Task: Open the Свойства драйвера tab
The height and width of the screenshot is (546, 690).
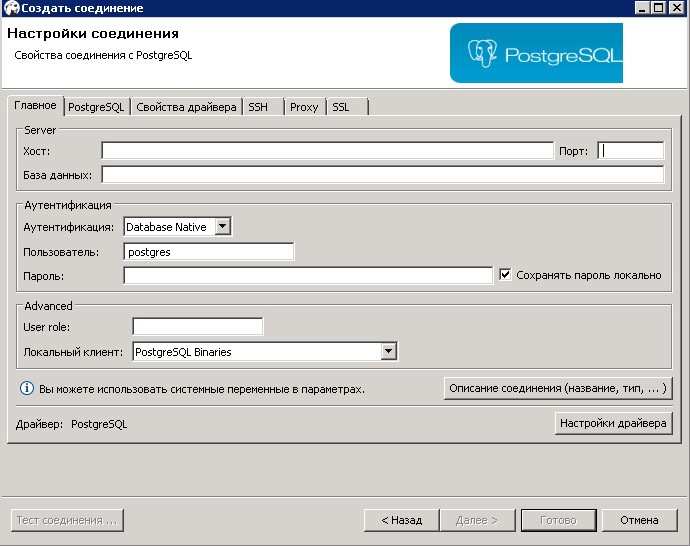Action: click(x=186, y=107)
